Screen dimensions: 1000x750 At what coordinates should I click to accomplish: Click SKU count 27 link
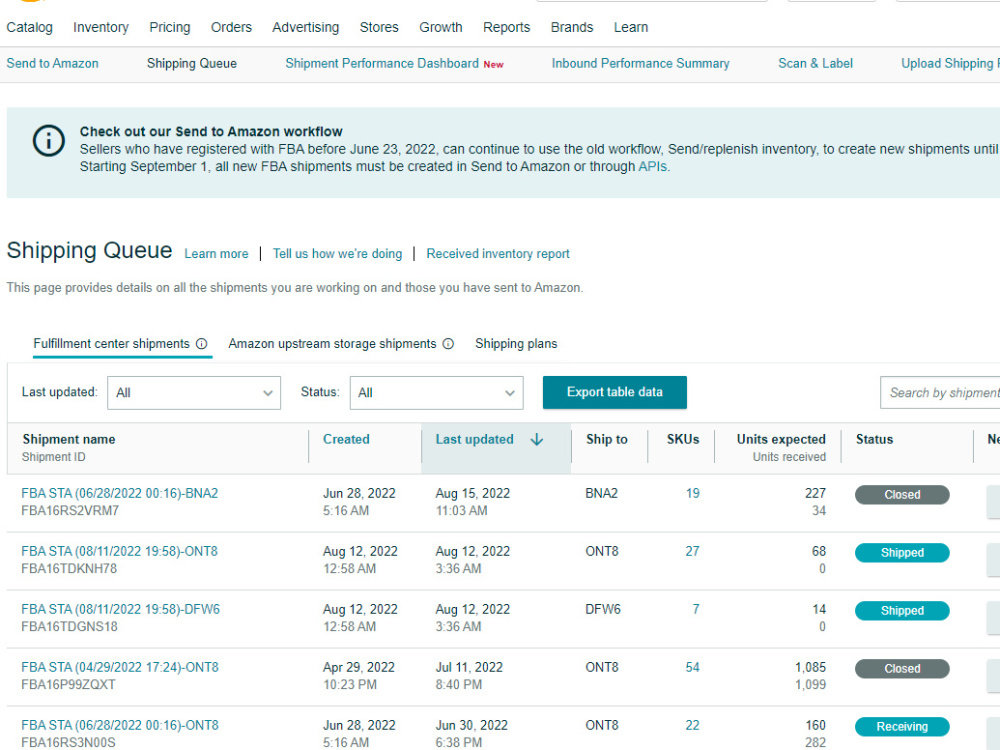(x=693, y=551)
